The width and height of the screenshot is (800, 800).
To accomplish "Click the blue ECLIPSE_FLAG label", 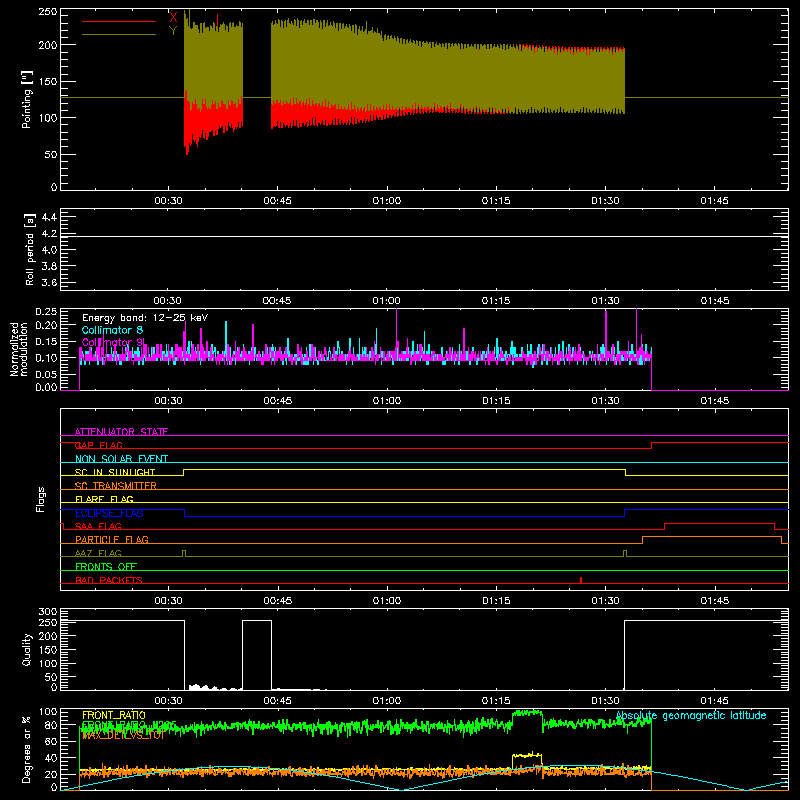I will point(109,513).
